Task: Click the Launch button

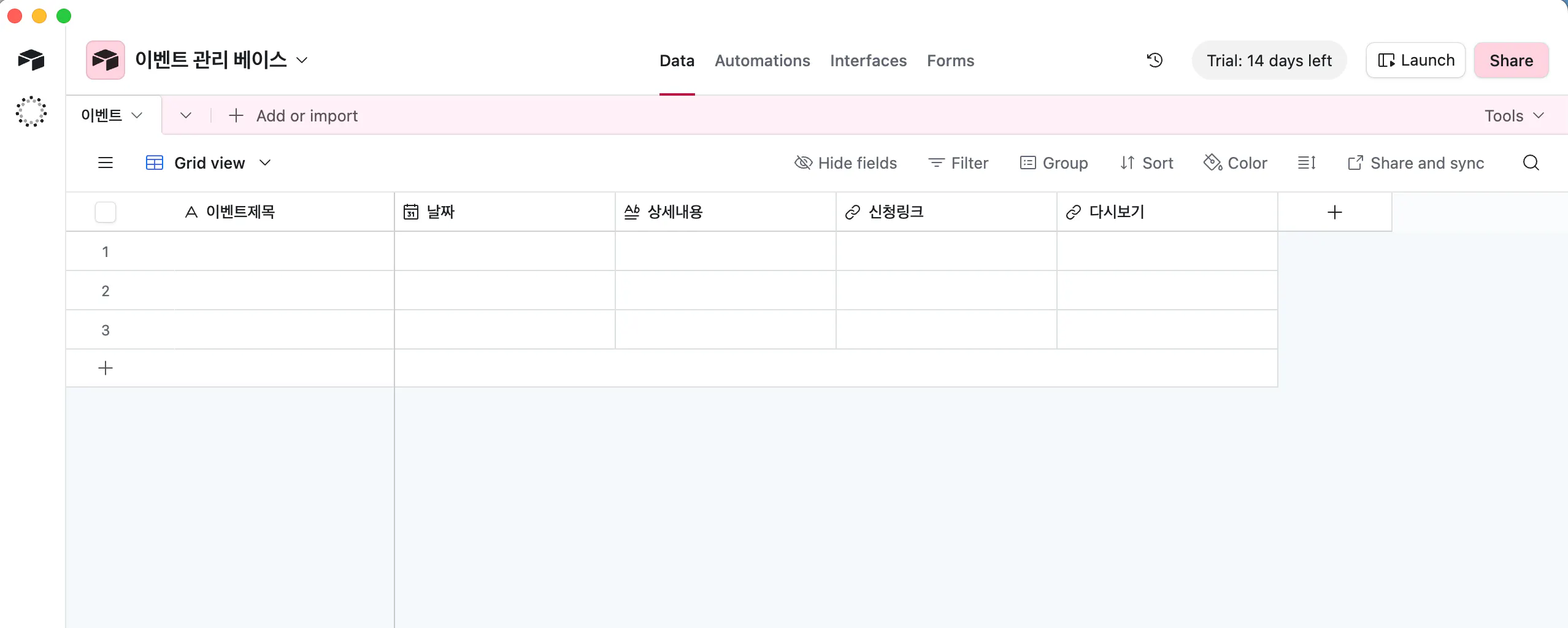Action: click(1416, 60)
